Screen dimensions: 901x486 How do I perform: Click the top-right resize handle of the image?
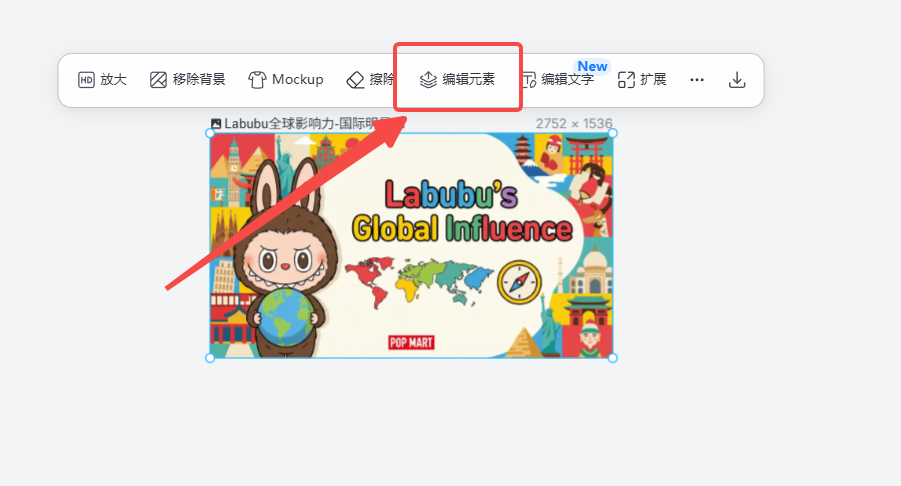click(613, 133)
